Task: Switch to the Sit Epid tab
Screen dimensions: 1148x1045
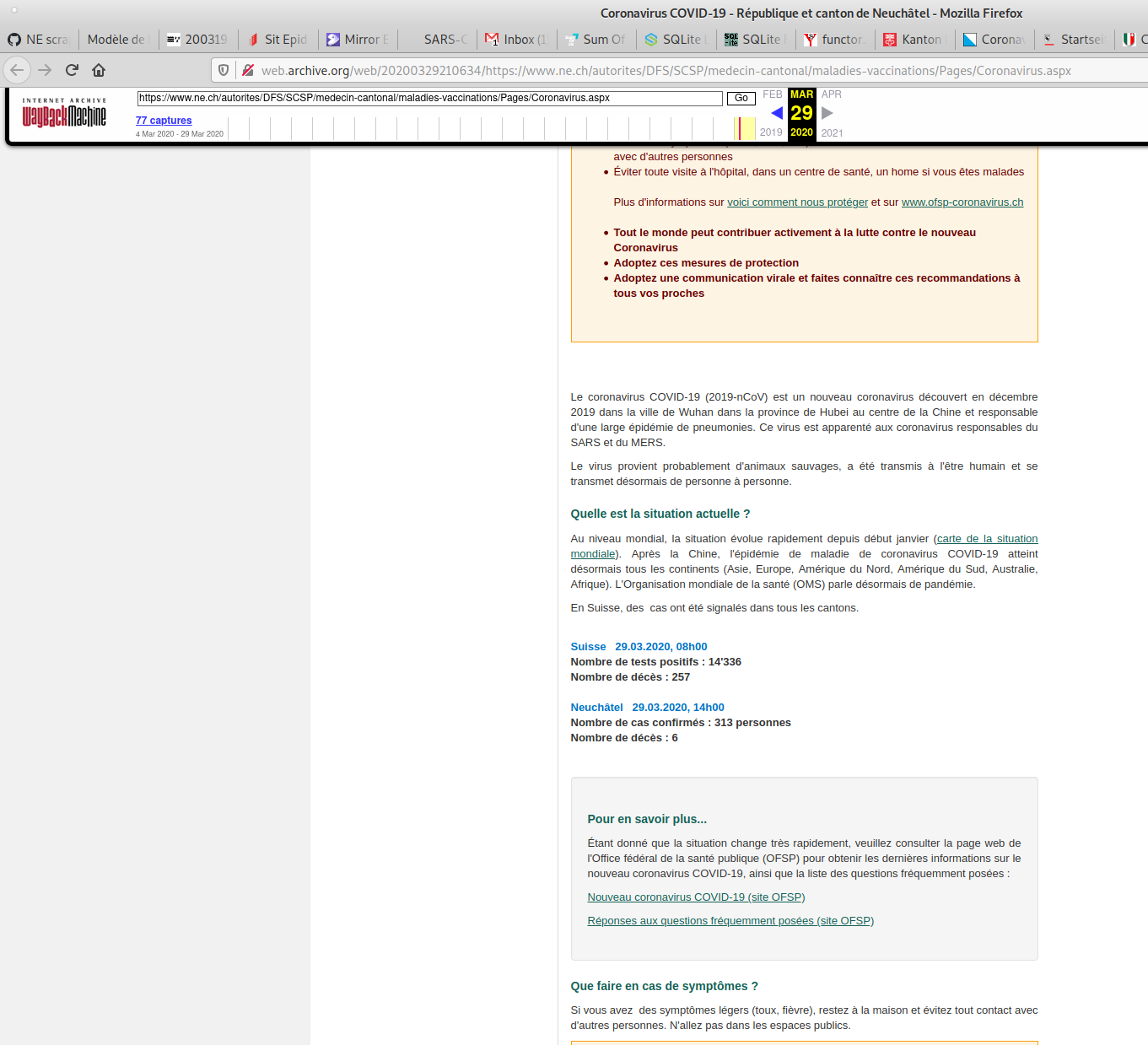Action: [278, 40]
